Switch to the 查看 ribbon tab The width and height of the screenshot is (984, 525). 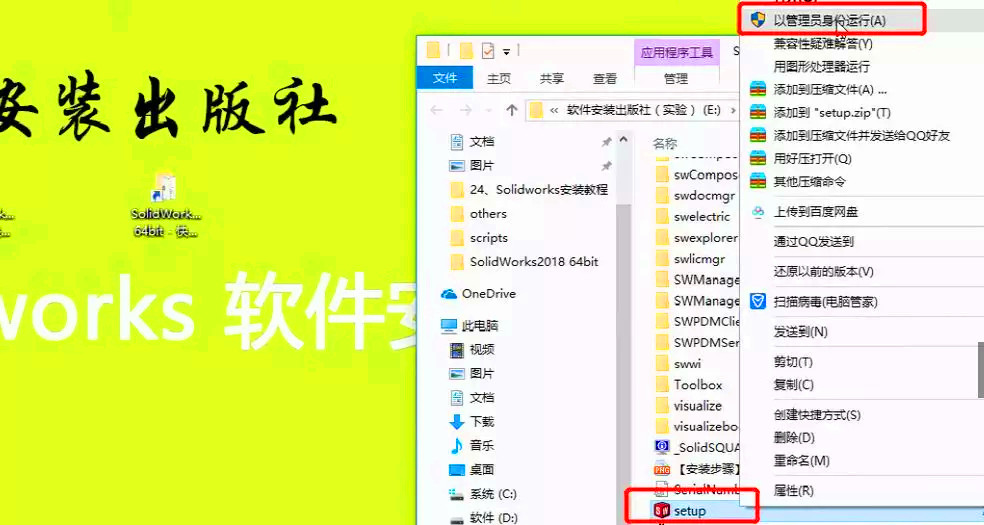click(605, 78)
